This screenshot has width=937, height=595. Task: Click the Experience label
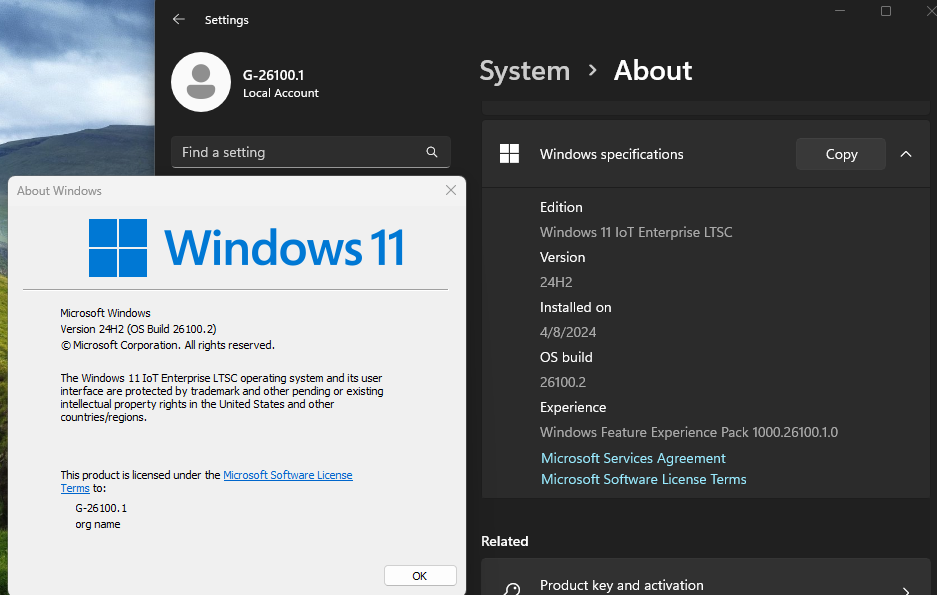coord(572,407)
